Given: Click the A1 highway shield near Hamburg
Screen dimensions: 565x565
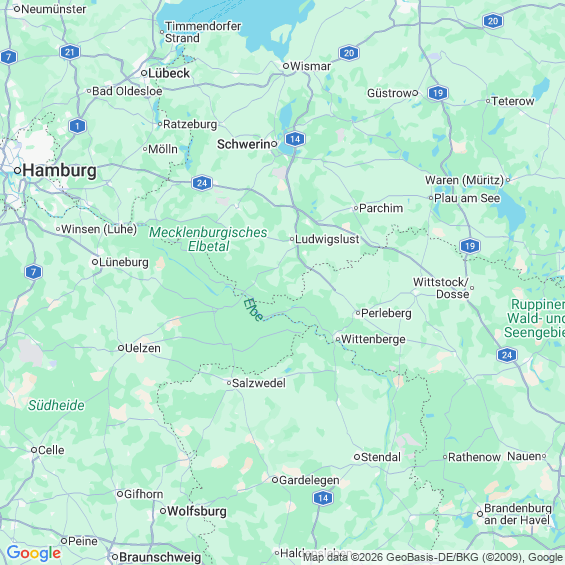Looking at the screenshot, I should (77, 126).
